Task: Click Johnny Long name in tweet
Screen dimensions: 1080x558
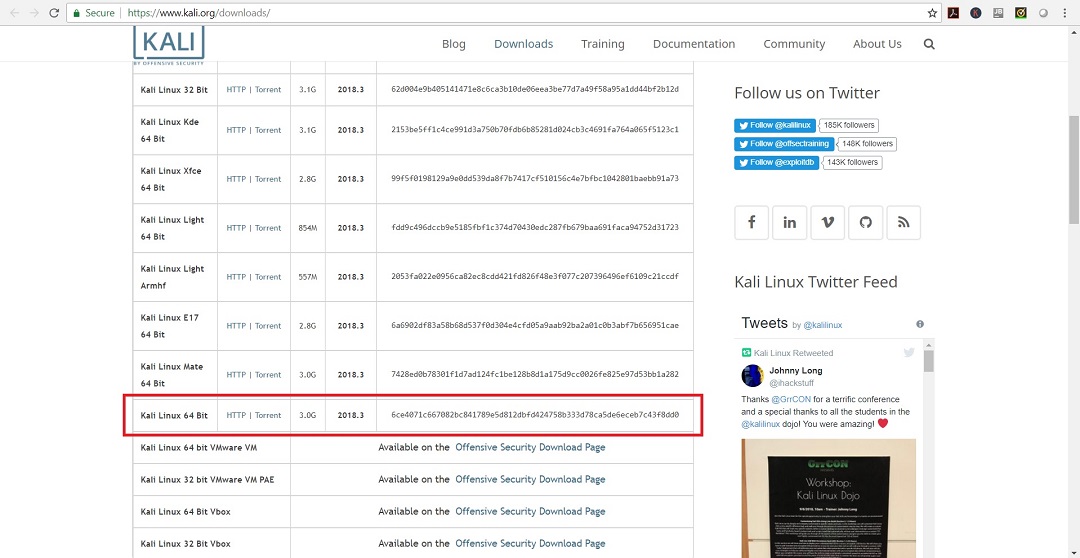Action: (x=796, y=371)
